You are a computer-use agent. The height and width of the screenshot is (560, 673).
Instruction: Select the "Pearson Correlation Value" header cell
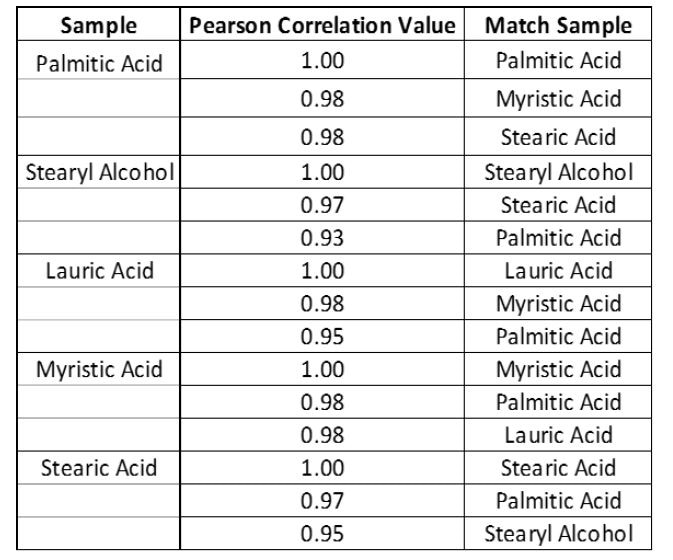pyautogui.click(x=323, y=26)
